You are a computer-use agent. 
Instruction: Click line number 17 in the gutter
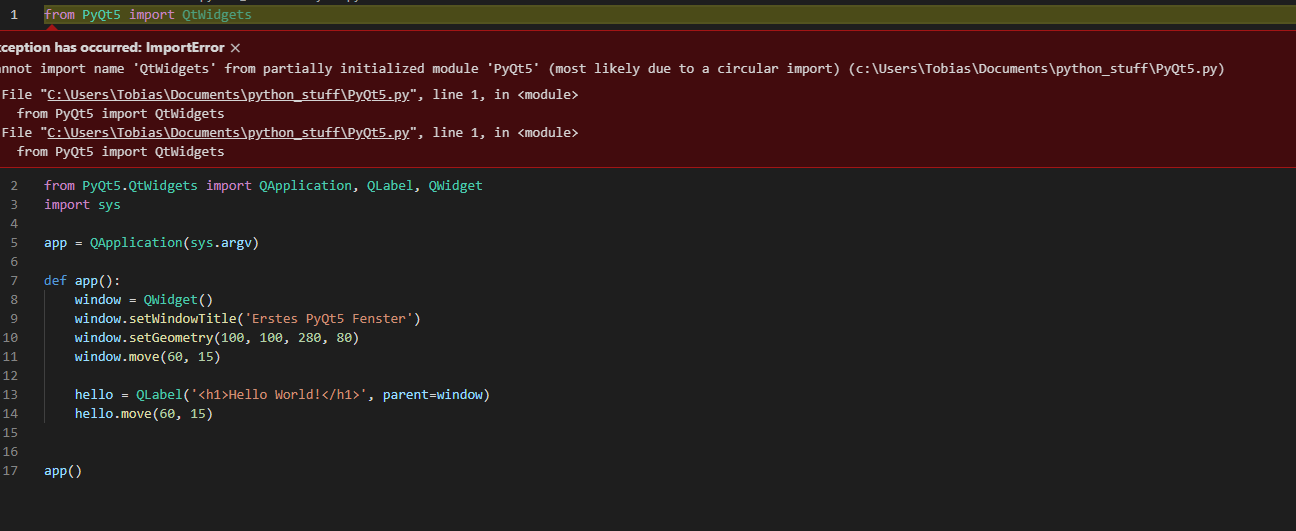[x=11, y=471]
